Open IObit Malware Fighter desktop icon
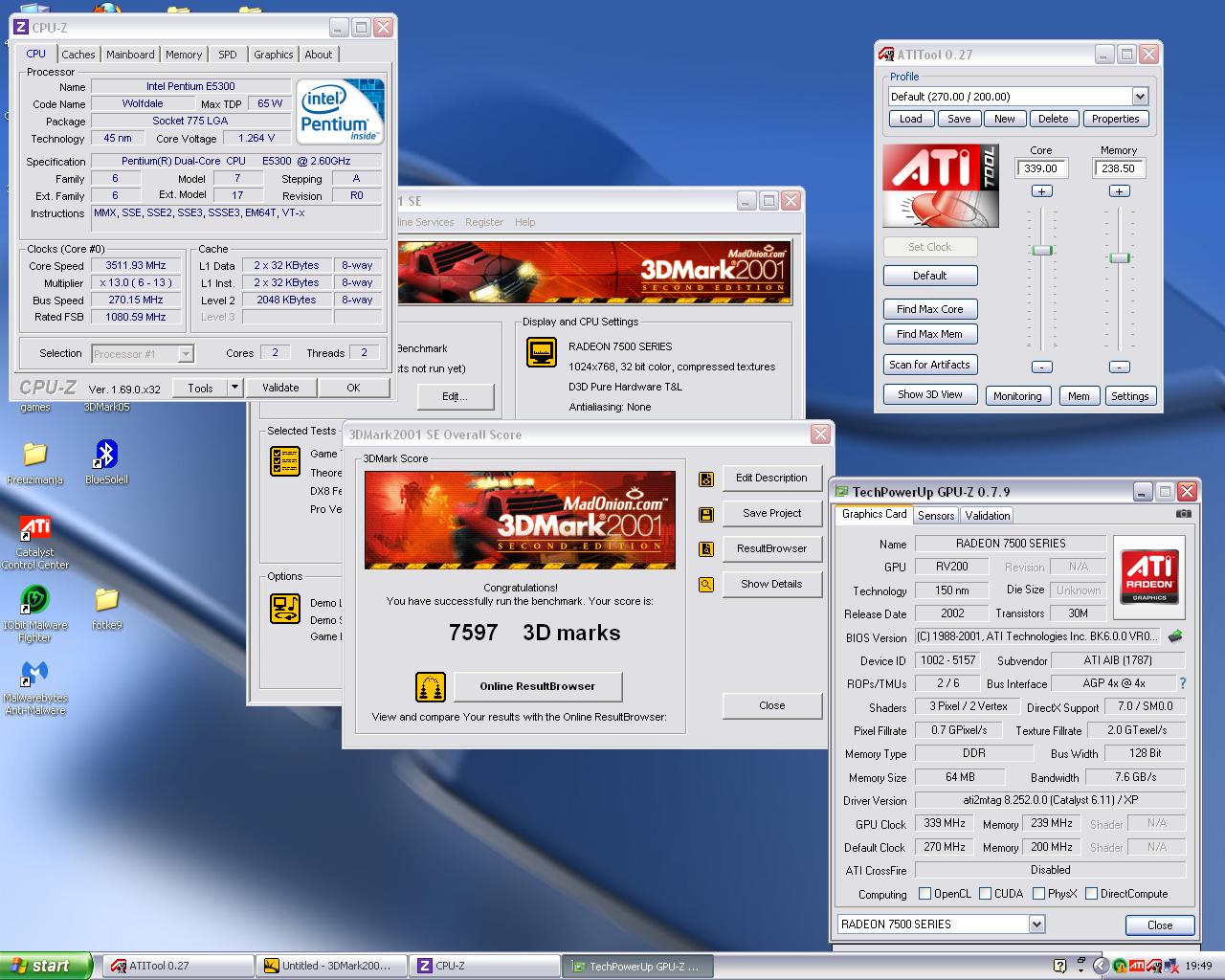 pyautogui.click(x=35, y=613)
